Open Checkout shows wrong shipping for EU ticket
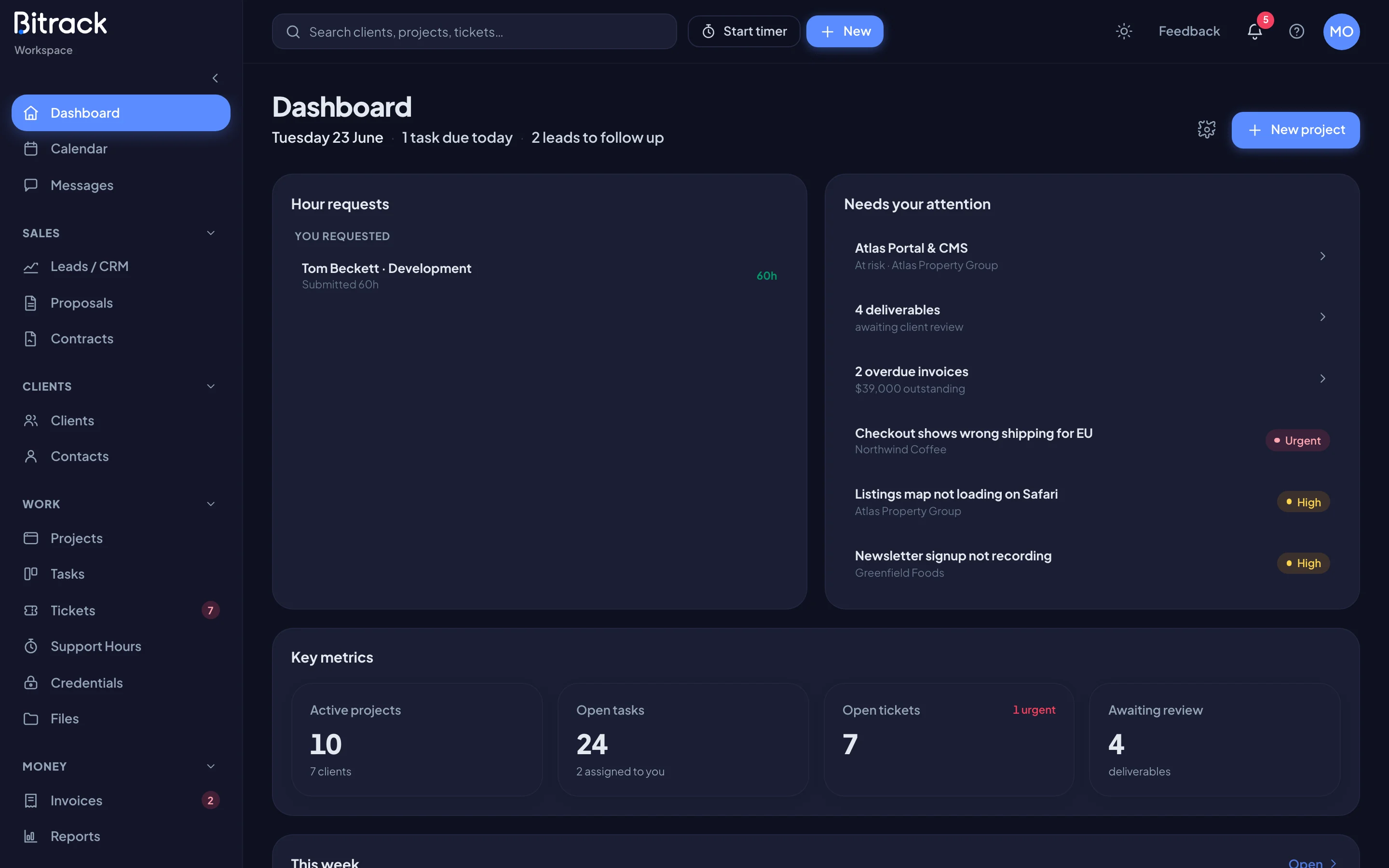The image size is (1389, 868). [x=1092, y=440]
